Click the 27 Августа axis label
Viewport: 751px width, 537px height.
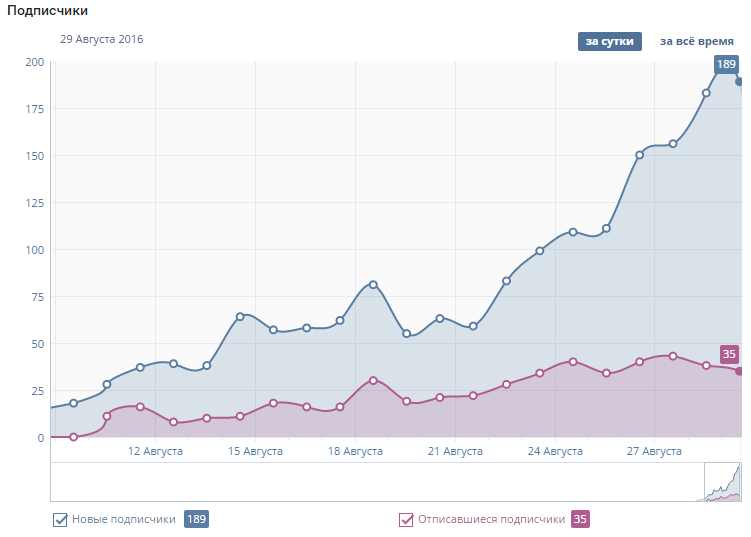click(x=655, y=452)
